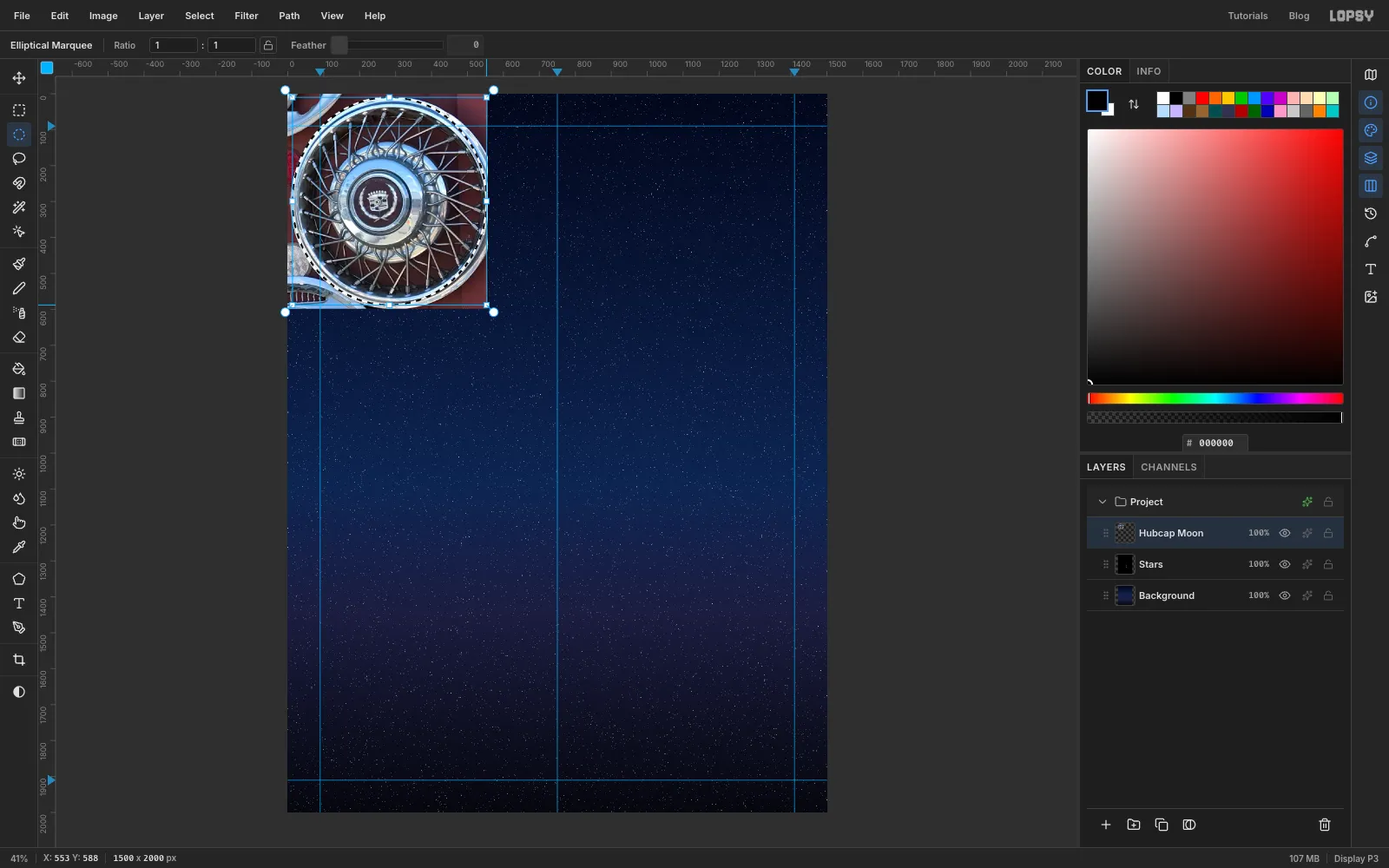Select the Stars layer thumbnail

coord(1124,564)
